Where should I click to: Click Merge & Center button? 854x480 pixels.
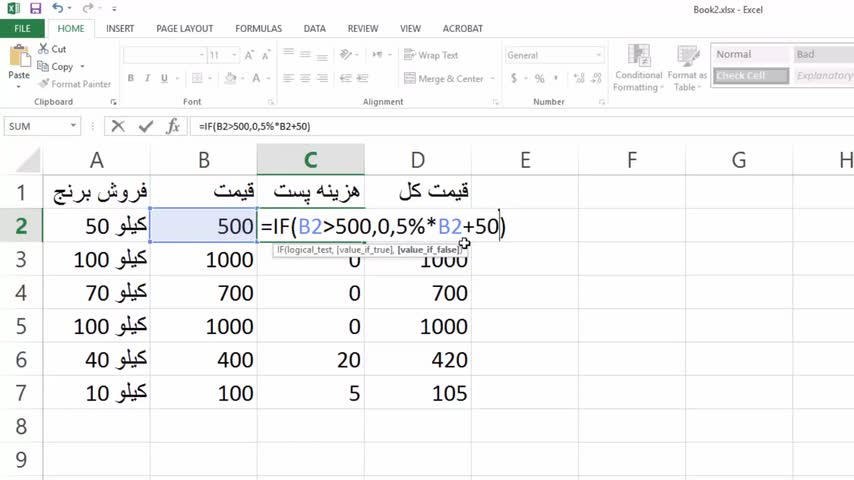[443, 79]
